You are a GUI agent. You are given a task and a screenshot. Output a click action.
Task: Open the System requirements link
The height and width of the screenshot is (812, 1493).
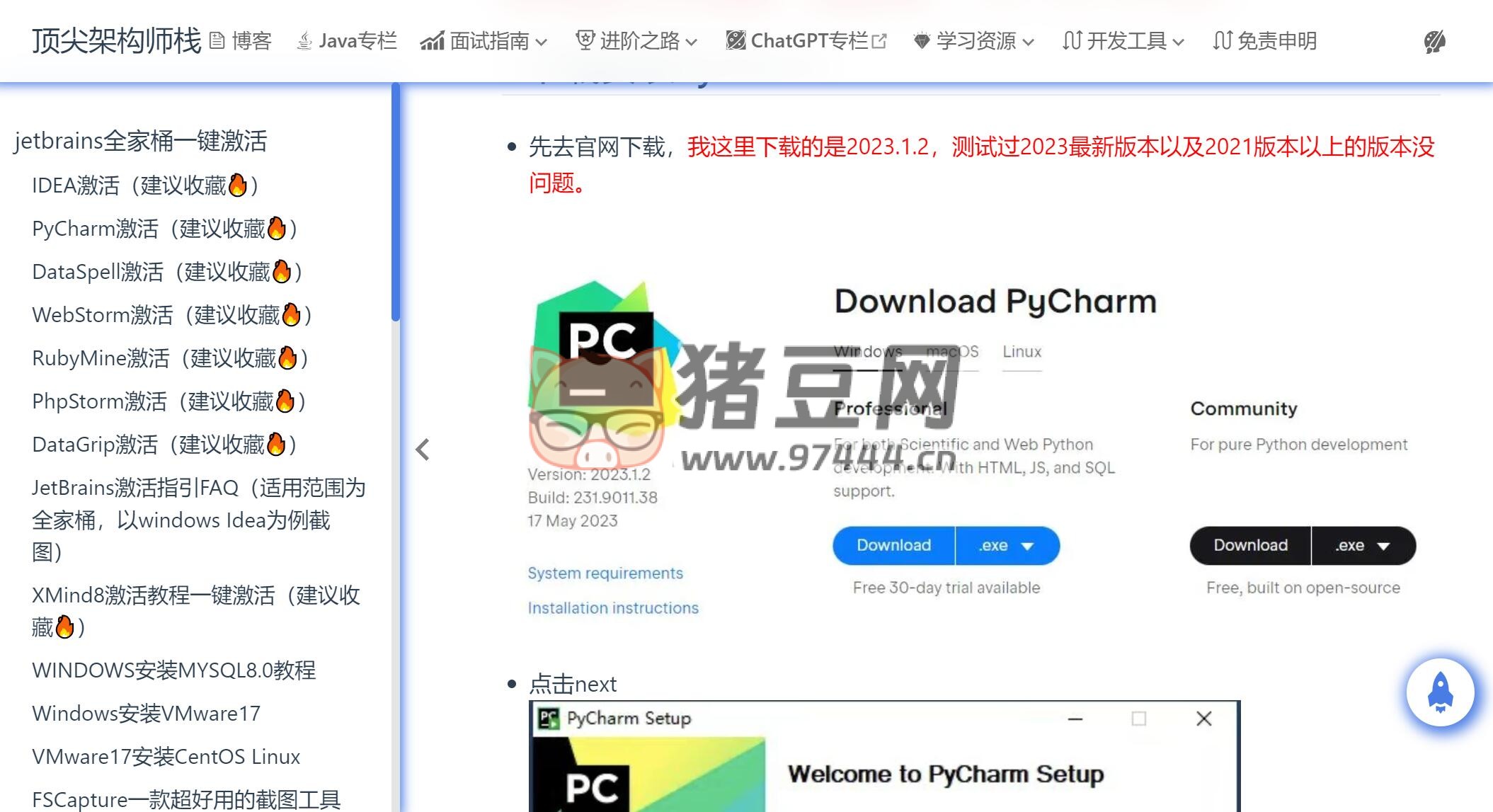pos(605,573)
